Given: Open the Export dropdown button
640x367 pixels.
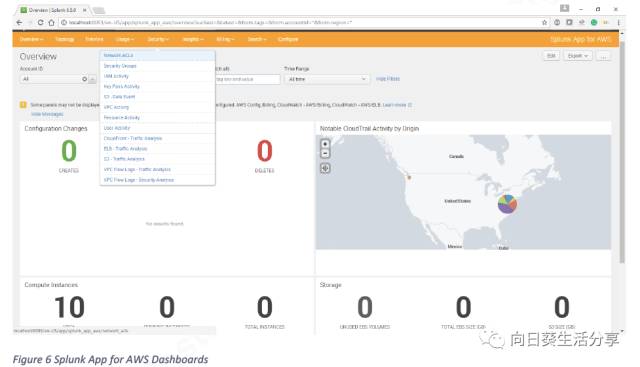Looking at the screenshot, I should [578, 56].
